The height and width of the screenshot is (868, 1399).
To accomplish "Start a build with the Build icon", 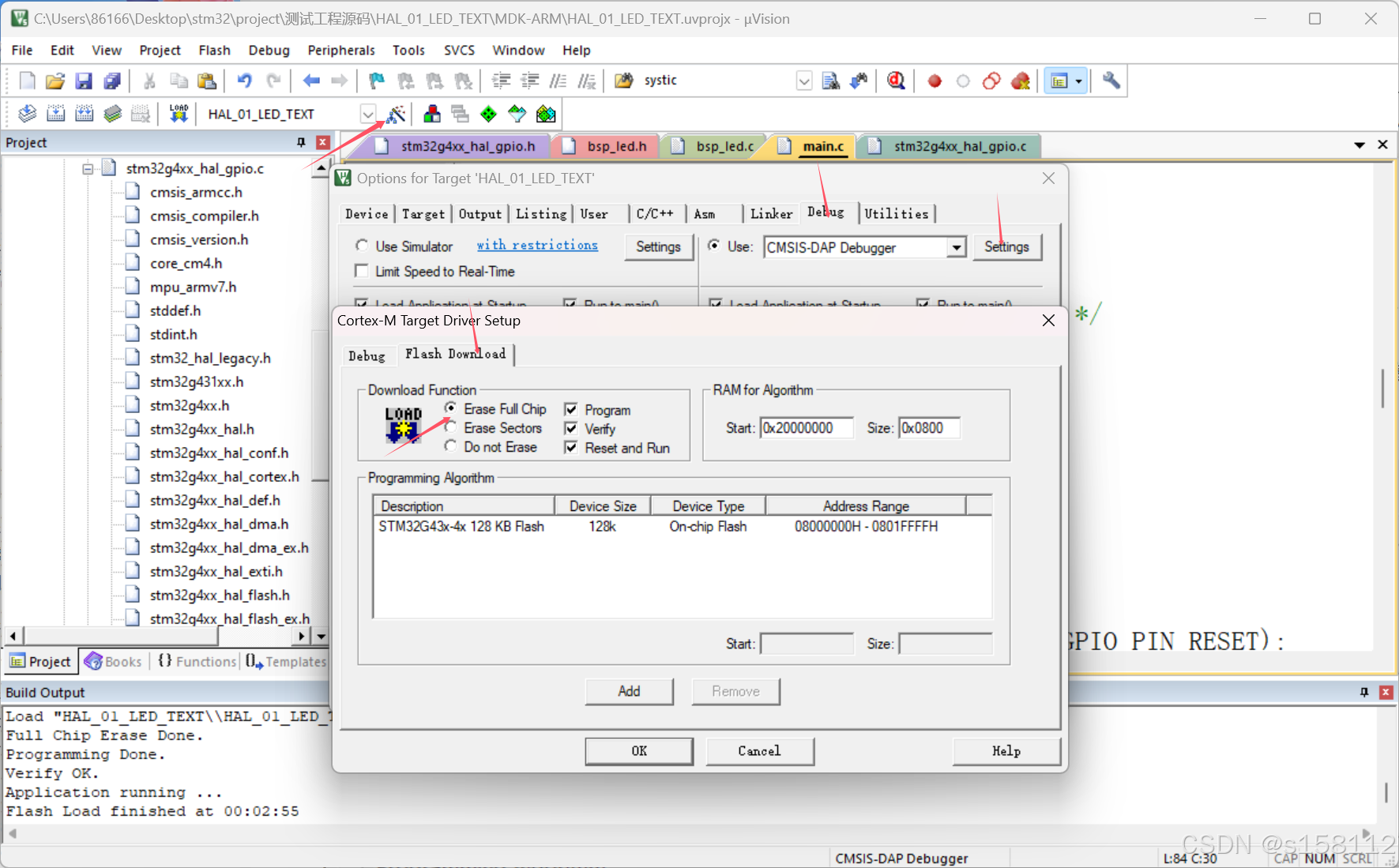I will [x=56, y=113].
